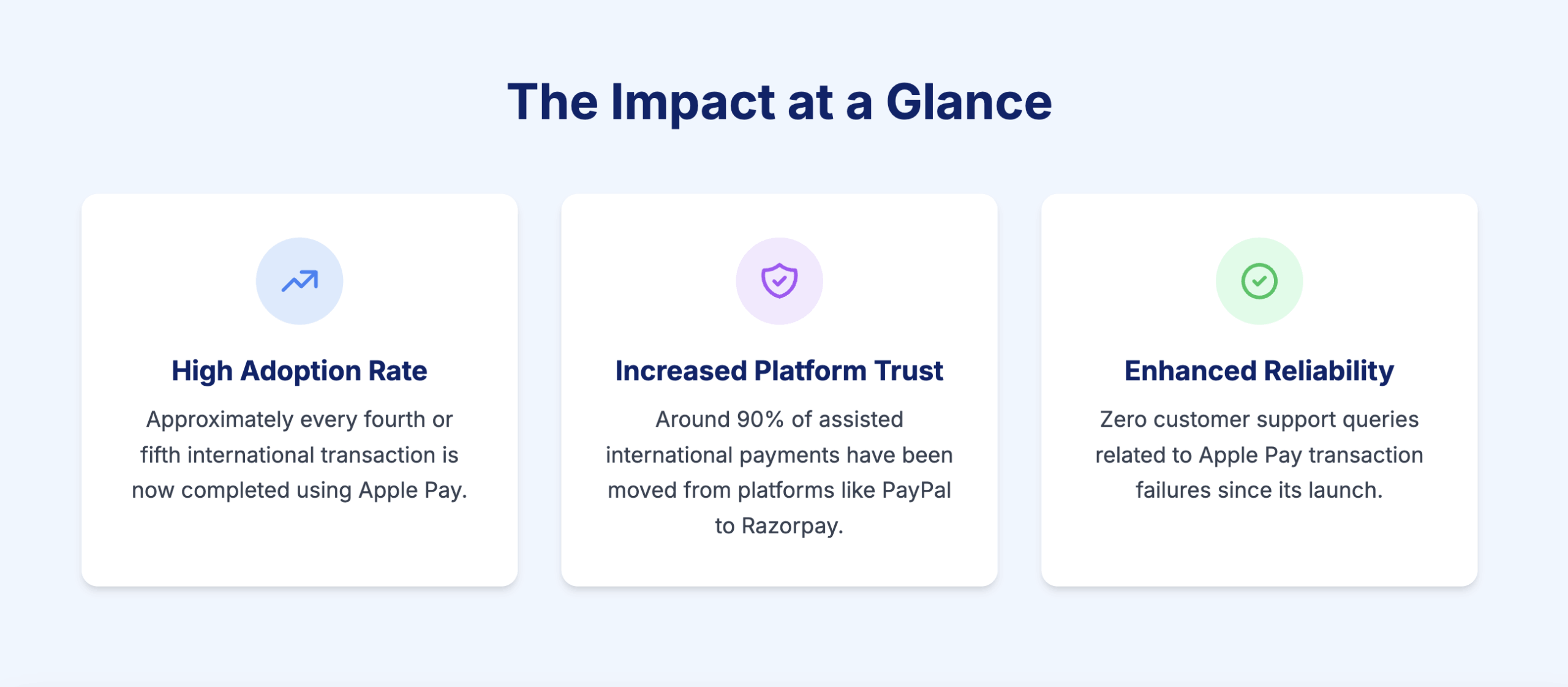Select the High Adoption Rate title
The height and width of the screenshot is (687, 1568).
click(x=300, y=371)
